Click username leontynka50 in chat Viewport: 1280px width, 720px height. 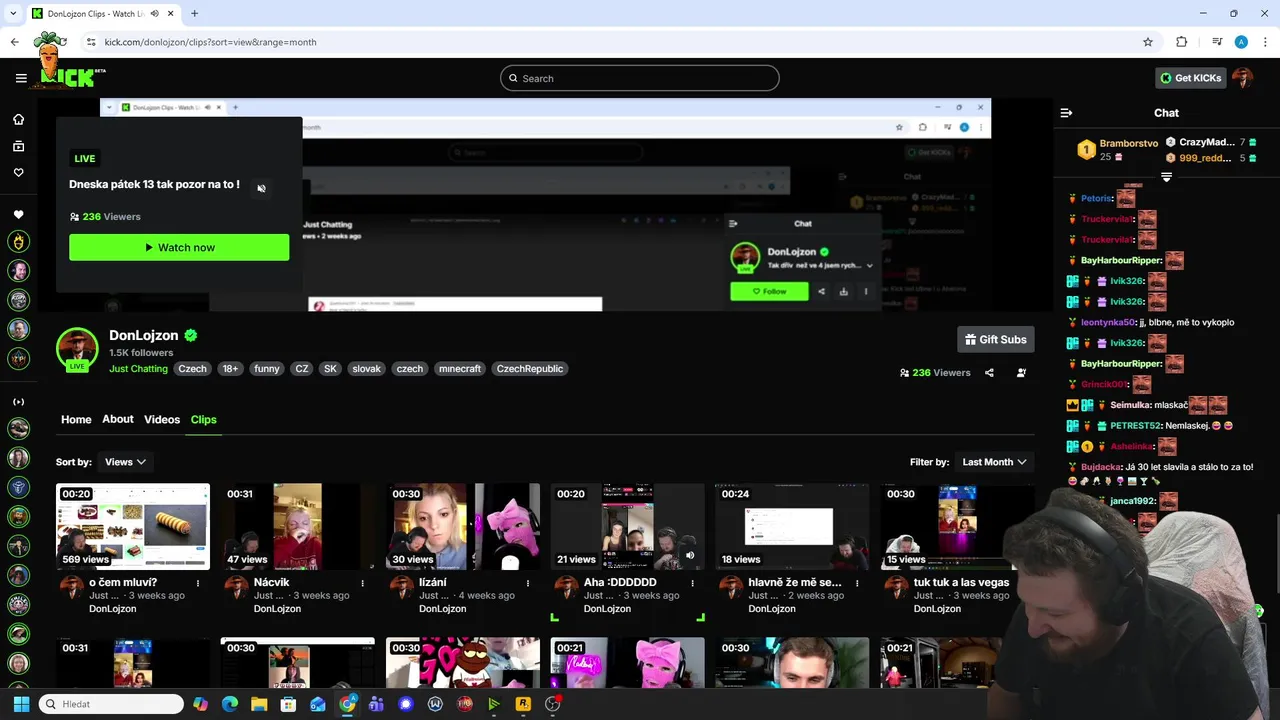pyautogui.click(x=1108, y=323)
